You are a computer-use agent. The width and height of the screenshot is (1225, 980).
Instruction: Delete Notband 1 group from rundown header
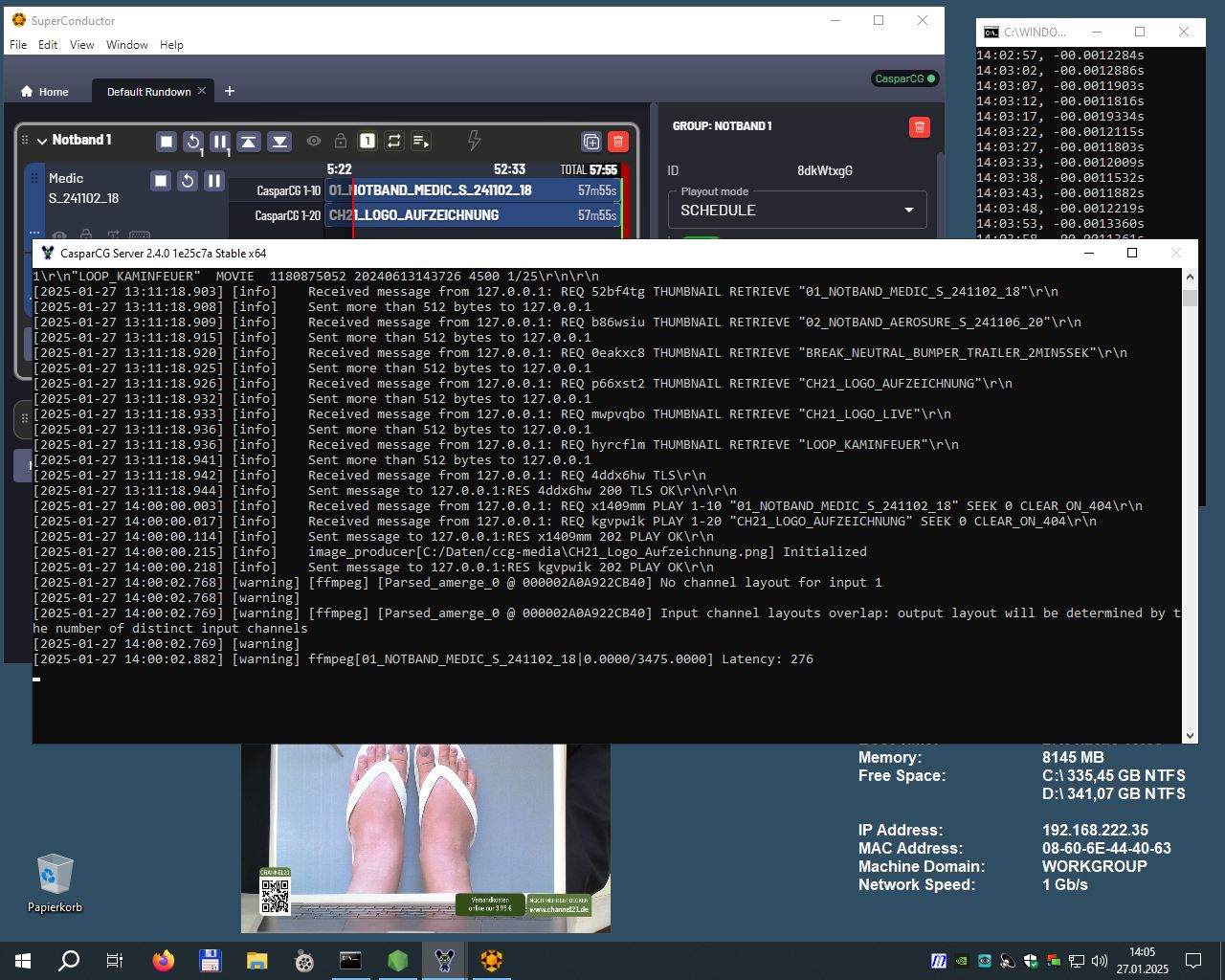[x=618, y=142]
